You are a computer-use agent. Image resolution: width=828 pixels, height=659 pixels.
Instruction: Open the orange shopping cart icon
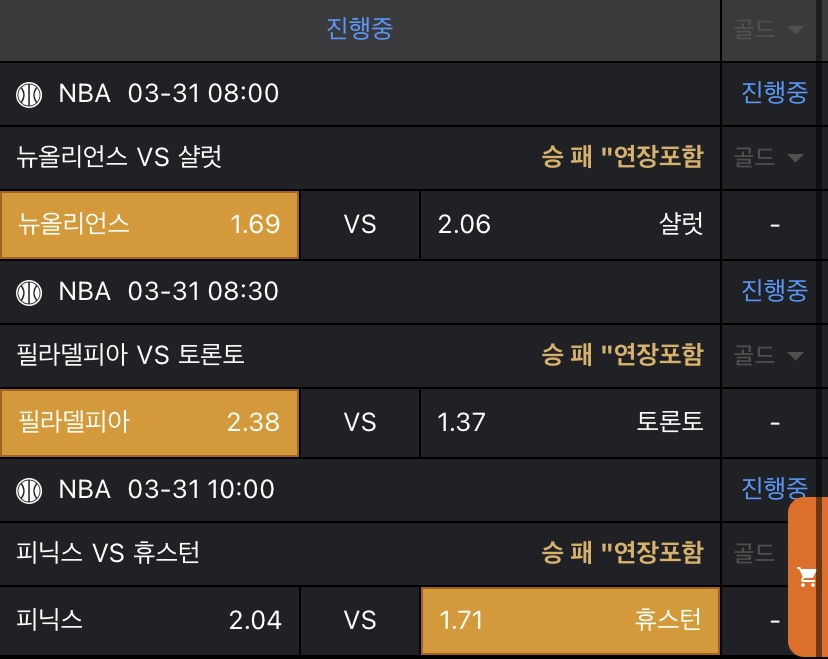(x=806, y=577)
